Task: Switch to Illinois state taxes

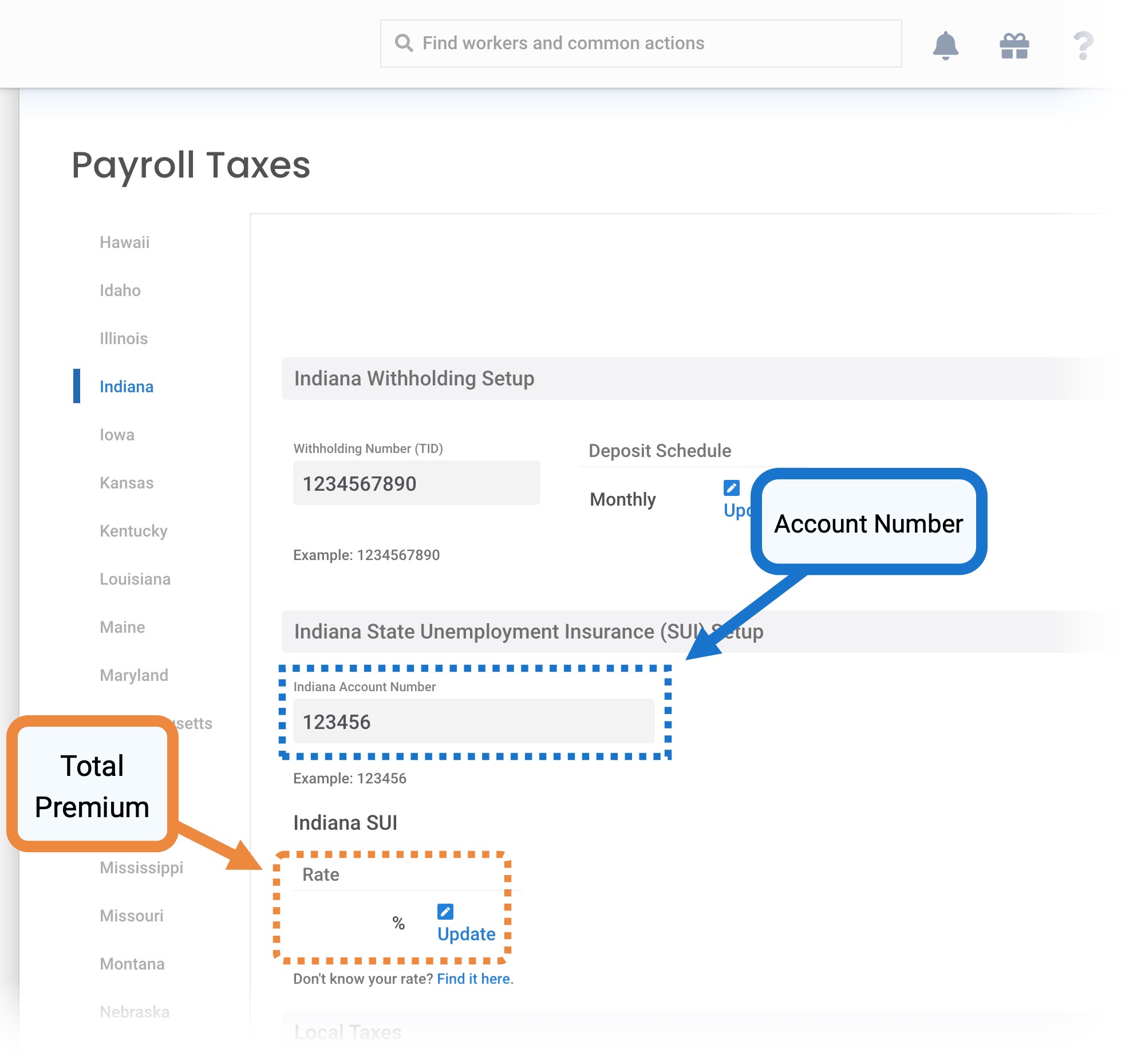Action: click(x=124, y=338)
